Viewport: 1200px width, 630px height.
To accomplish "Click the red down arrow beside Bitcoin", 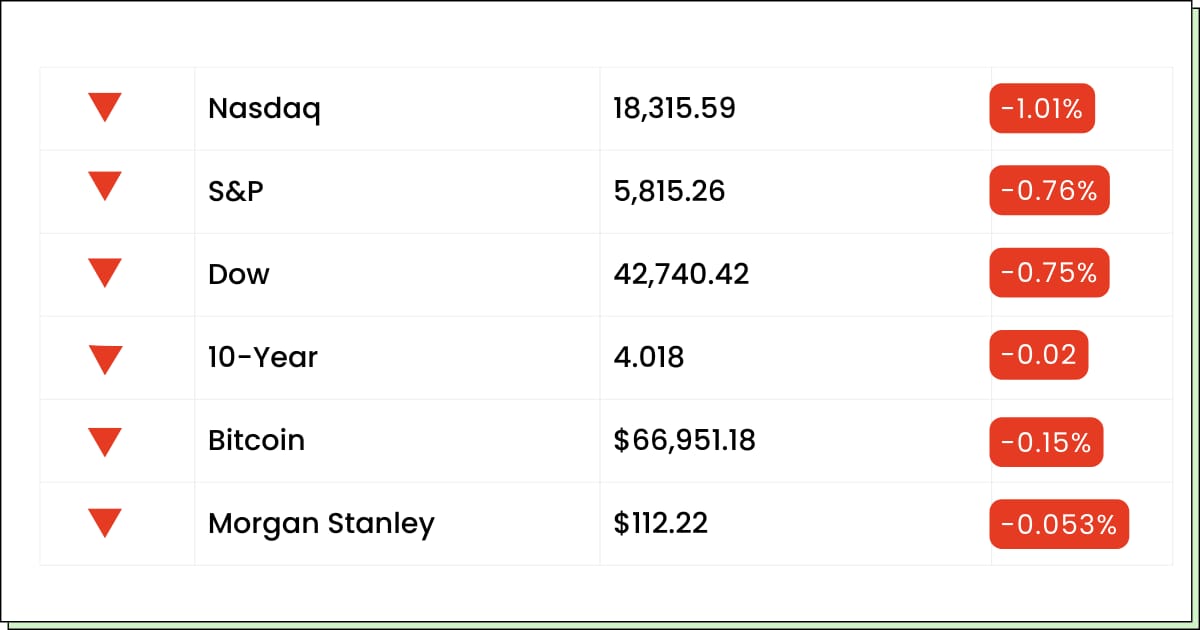I will (x=105, y=440).
